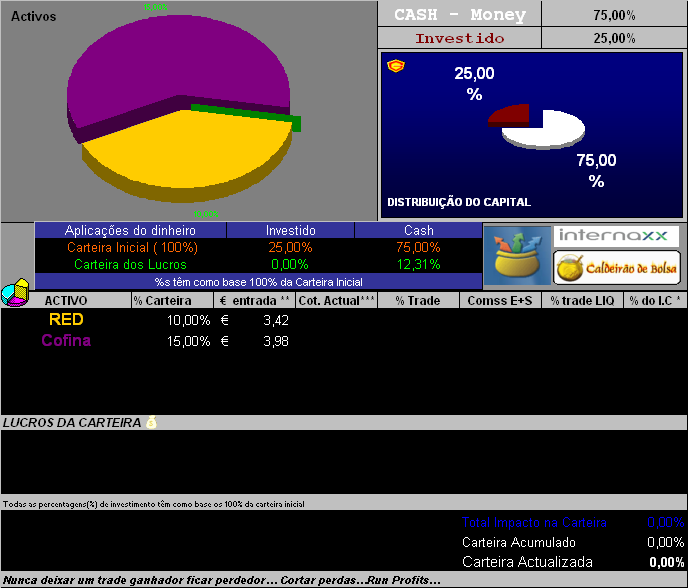Click RED's 10,00% carteira value
Screen dimensions: 688x588
189,320
